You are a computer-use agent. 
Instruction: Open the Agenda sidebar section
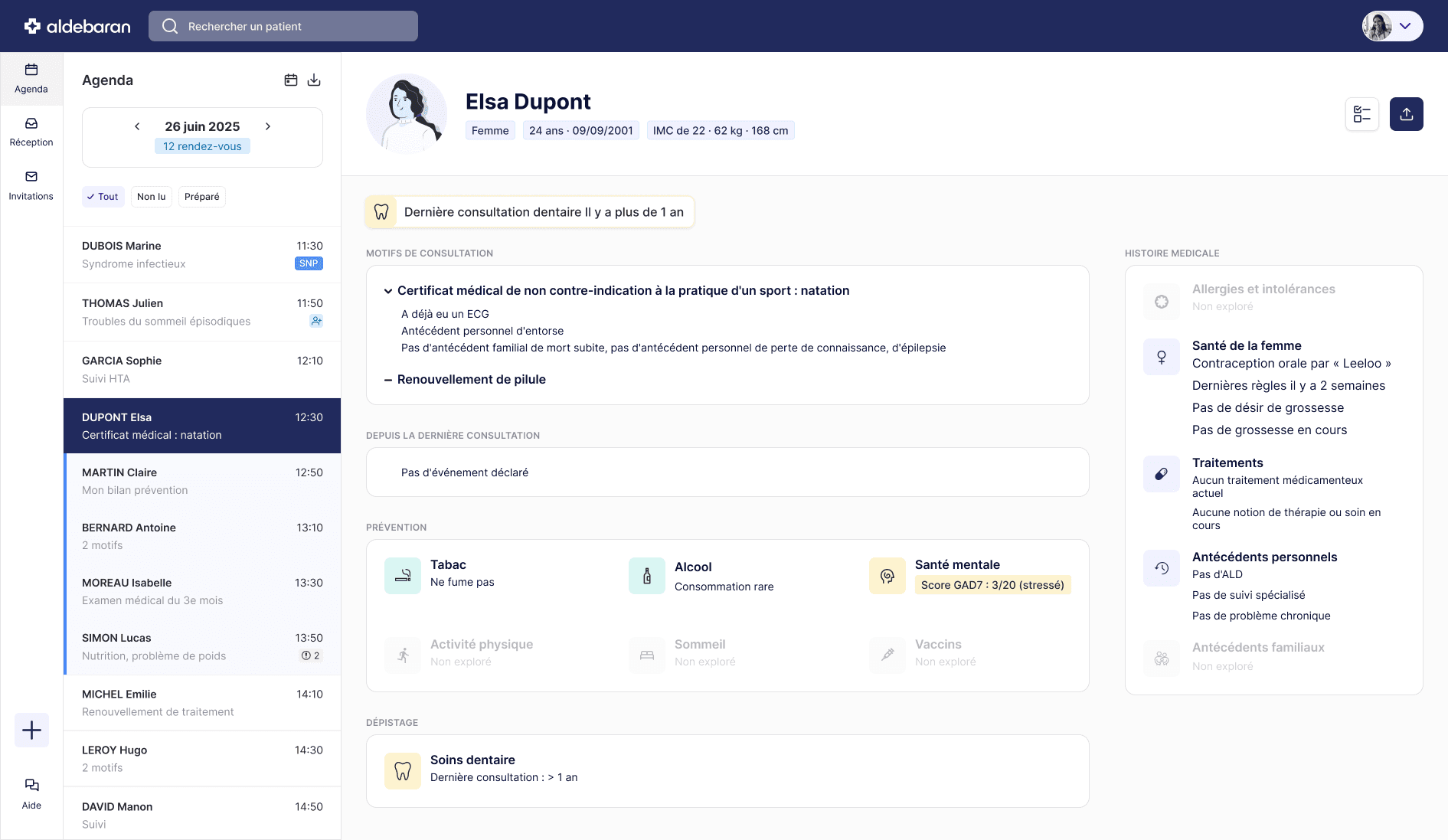tap(31, 79)
